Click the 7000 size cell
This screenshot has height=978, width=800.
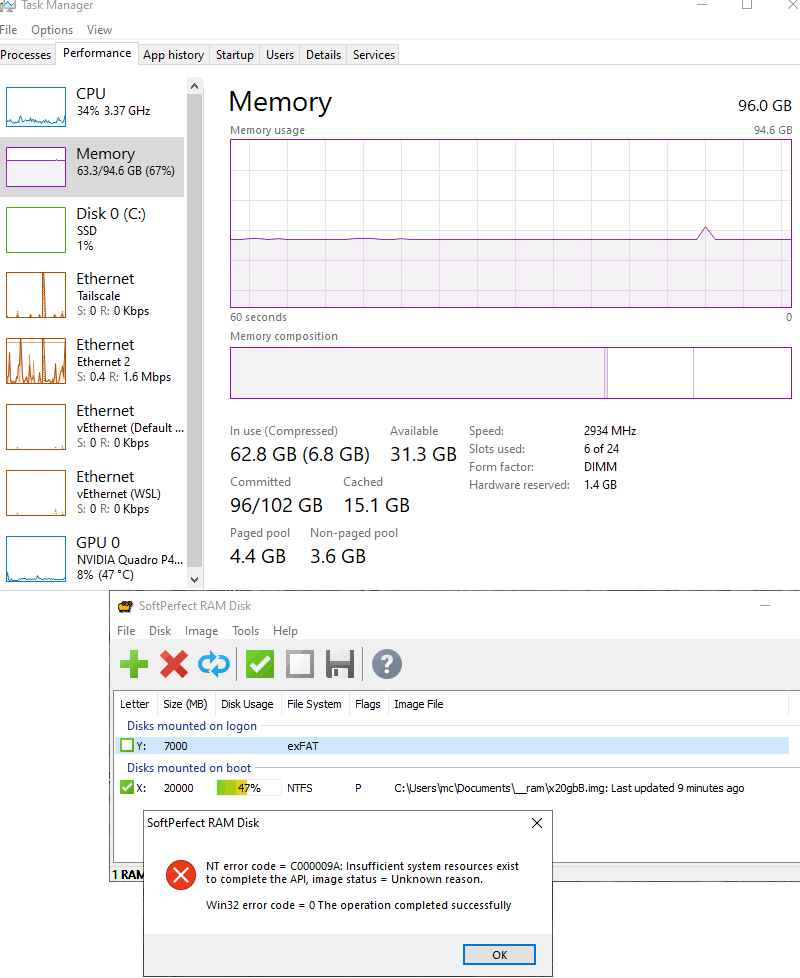[x=176, y=746]
